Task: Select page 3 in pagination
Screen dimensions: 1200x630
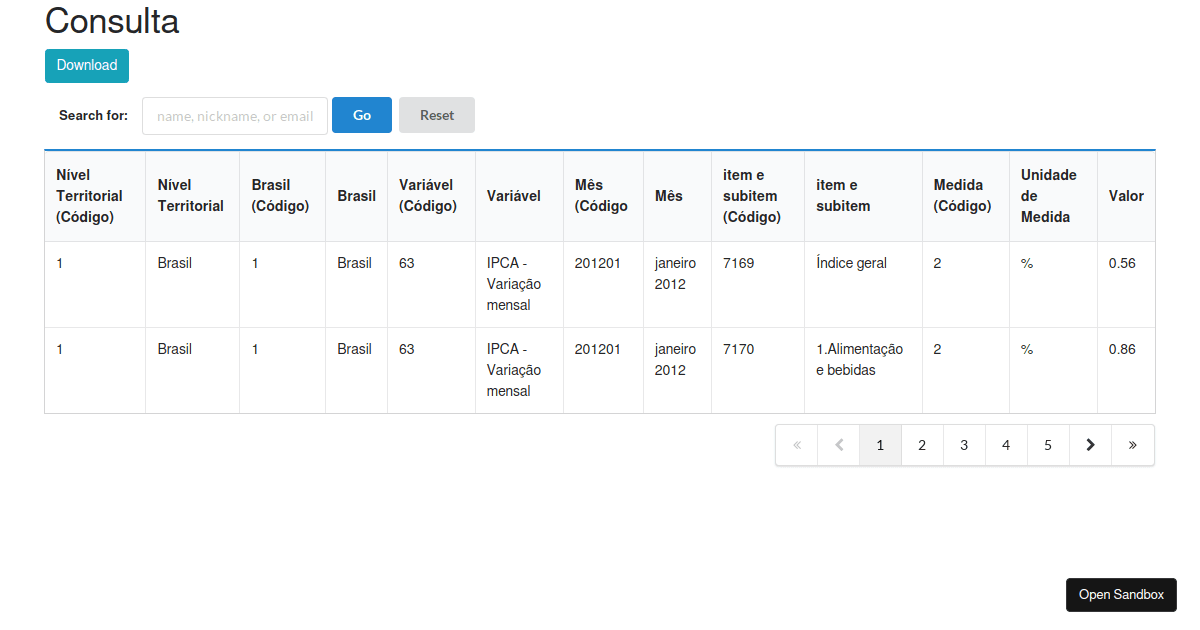Action: (x=964, y=444)
